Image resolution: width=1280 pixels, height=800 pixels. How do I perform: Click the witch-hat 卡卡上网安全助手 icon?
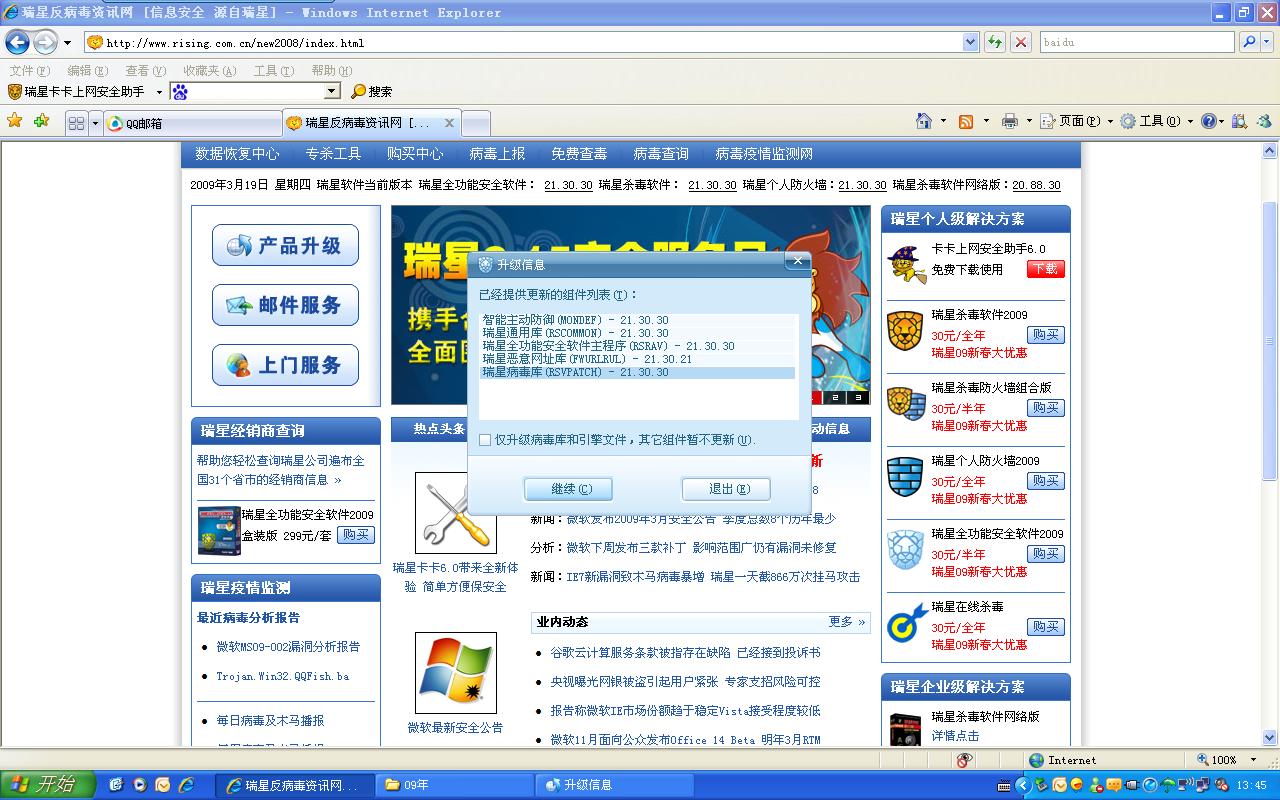pos(906,263)
